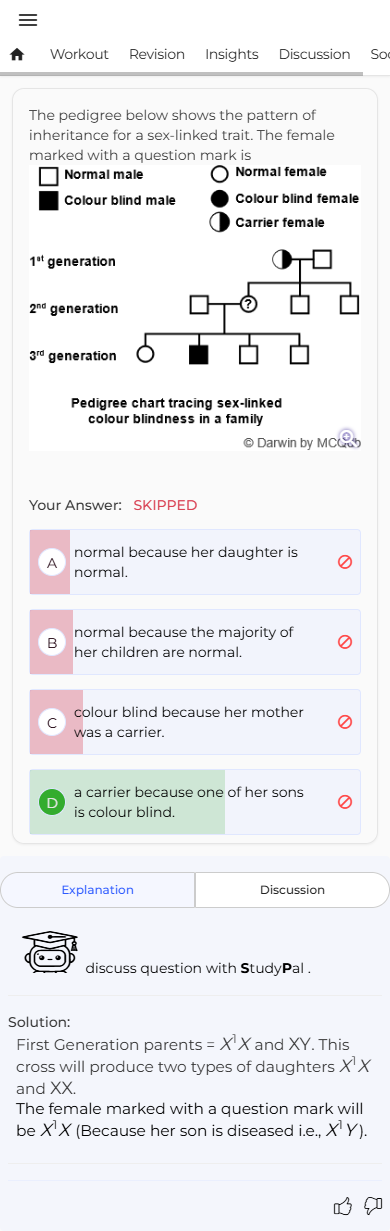Click the report icon on option C
This screenshot has width=390, height=1231.
pos(345,722)
